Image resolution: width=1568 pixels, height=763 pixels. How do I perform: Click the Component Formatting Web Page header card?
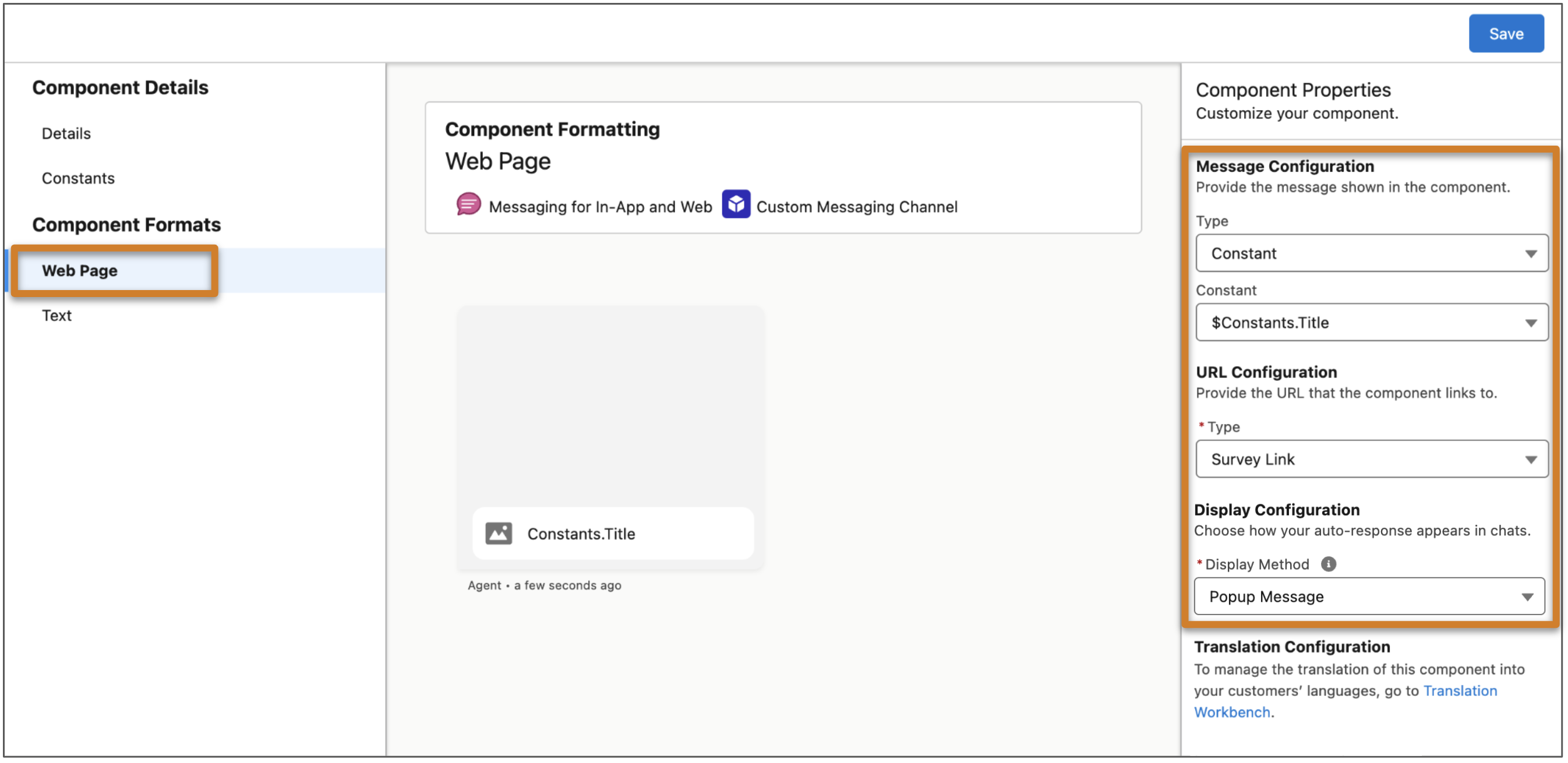(783, 167)
